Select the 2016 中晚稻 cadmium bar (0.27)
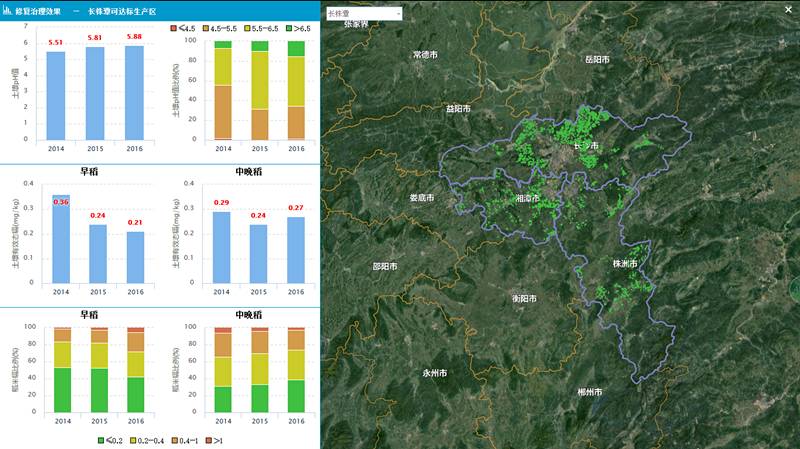This screenshot has height=449, width=800. click(x=295, y=250)
